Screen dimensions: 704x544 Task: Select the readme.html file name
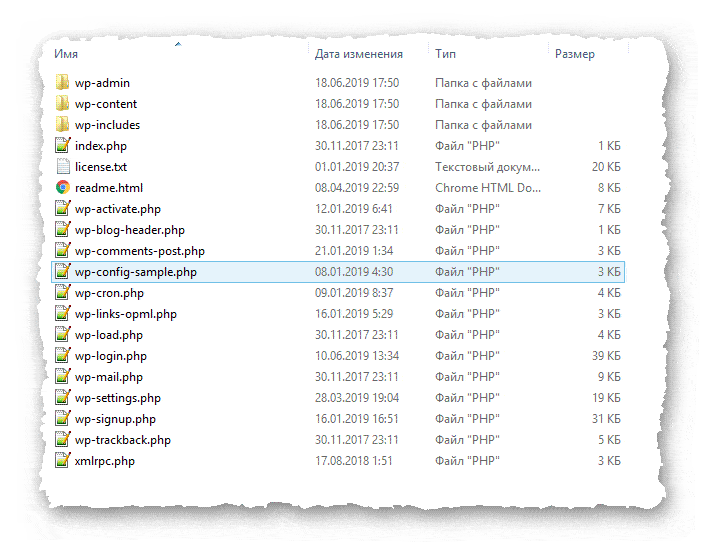[109, 188]
